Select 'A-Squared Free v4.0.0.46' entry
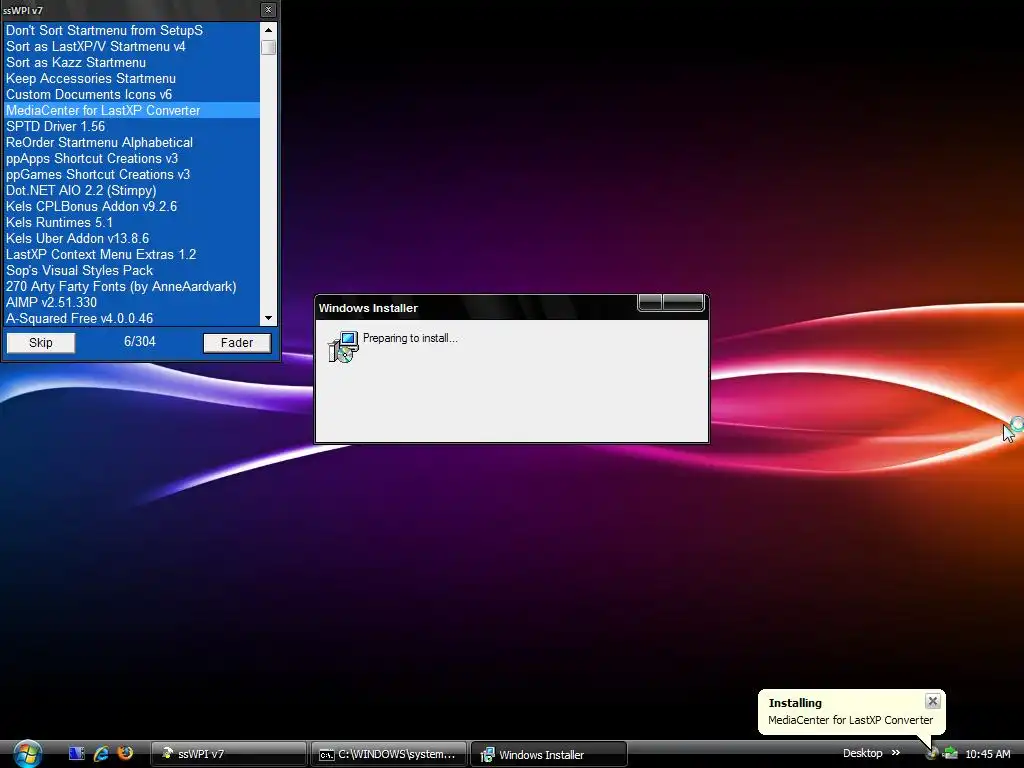 [x=132, y=318]
